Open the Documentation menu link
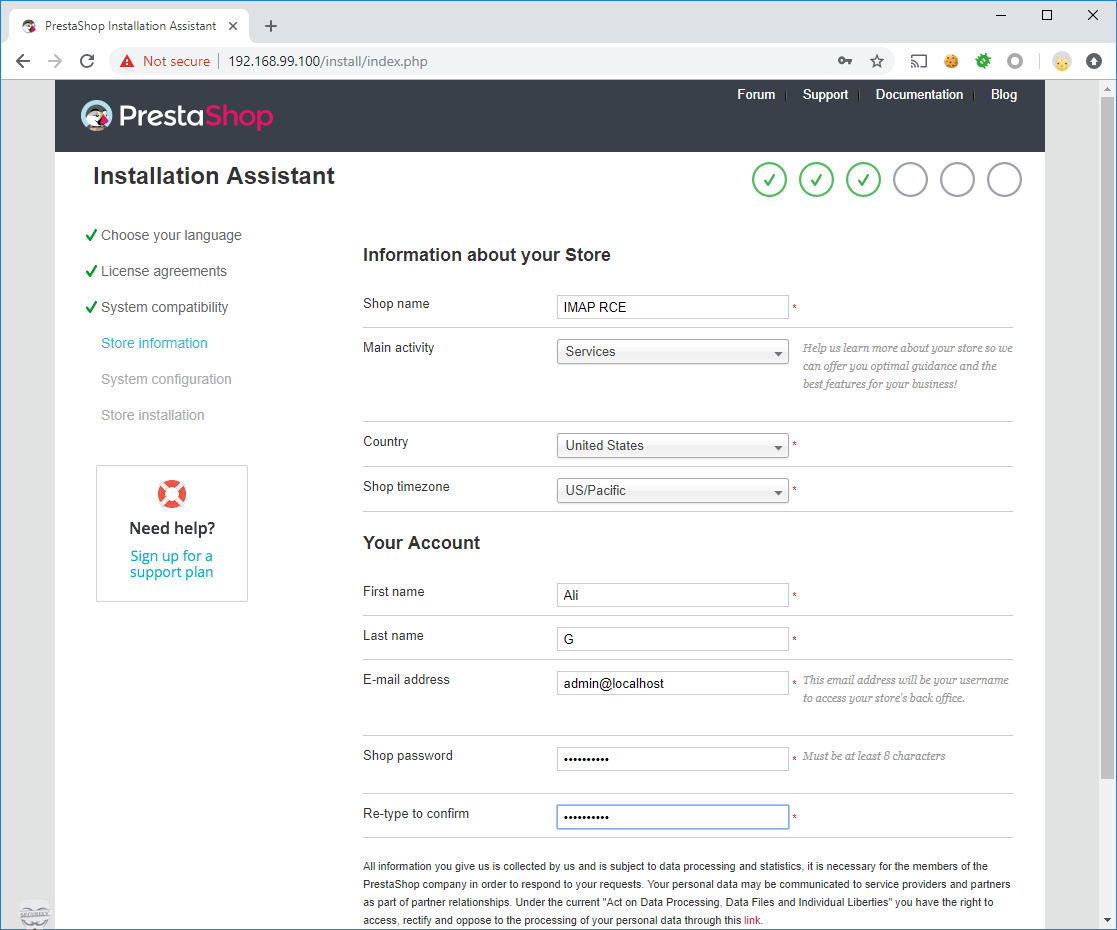1117x930 pixels. point(919,95)
